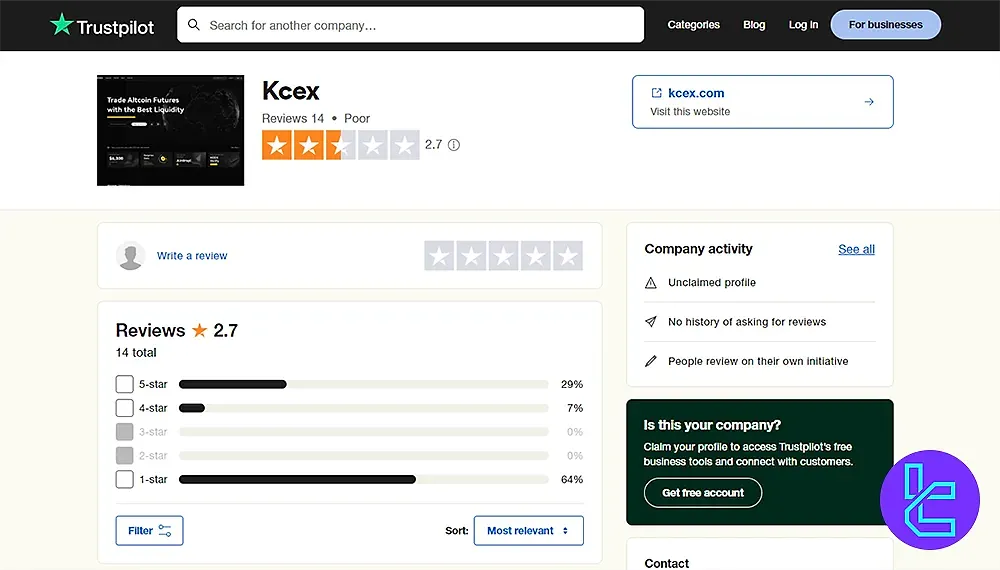Click the TrustScore info icon
Screen dimensions: 1000x570
(454, 145)
